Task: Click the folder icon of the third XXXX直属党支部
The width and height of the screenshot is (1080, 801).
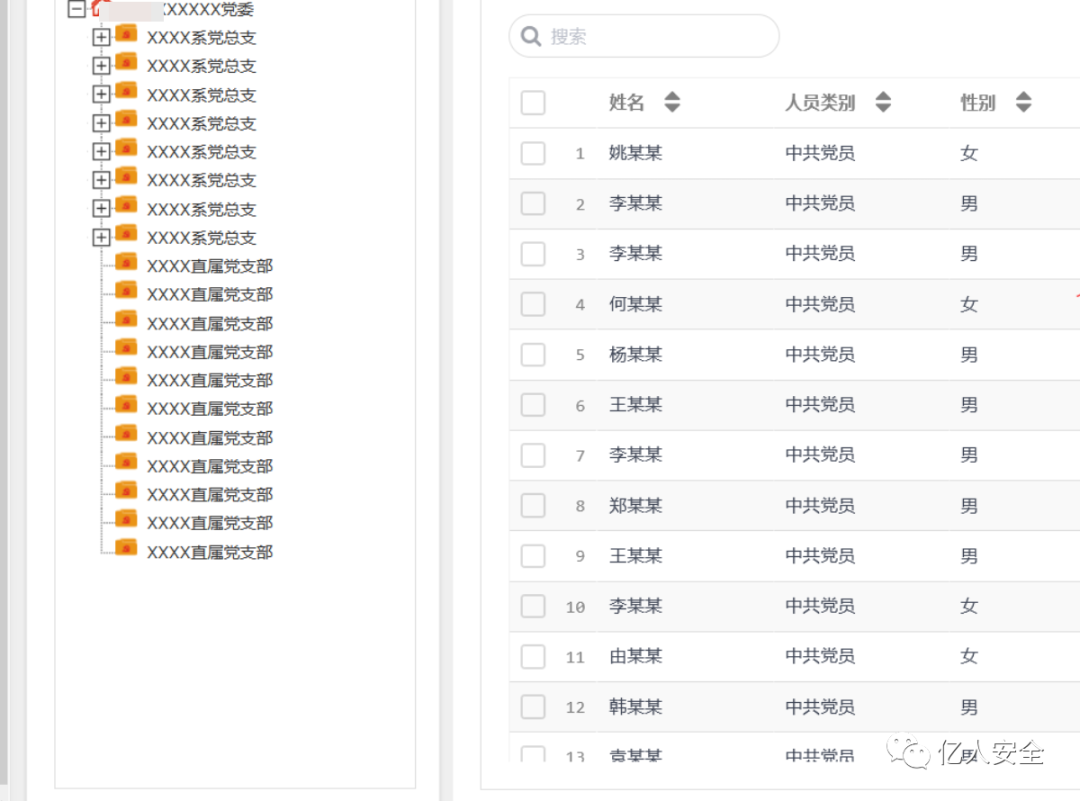Action: [127, 323]
